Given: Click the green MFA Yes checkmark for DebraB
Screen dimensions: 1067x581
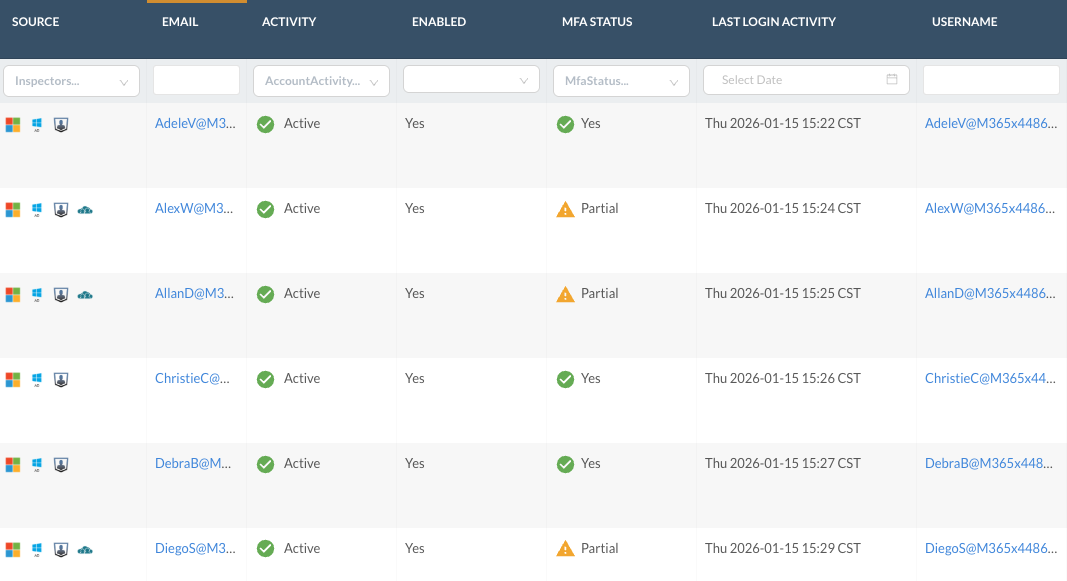Looking at the screenshot, I should (565, 464).
